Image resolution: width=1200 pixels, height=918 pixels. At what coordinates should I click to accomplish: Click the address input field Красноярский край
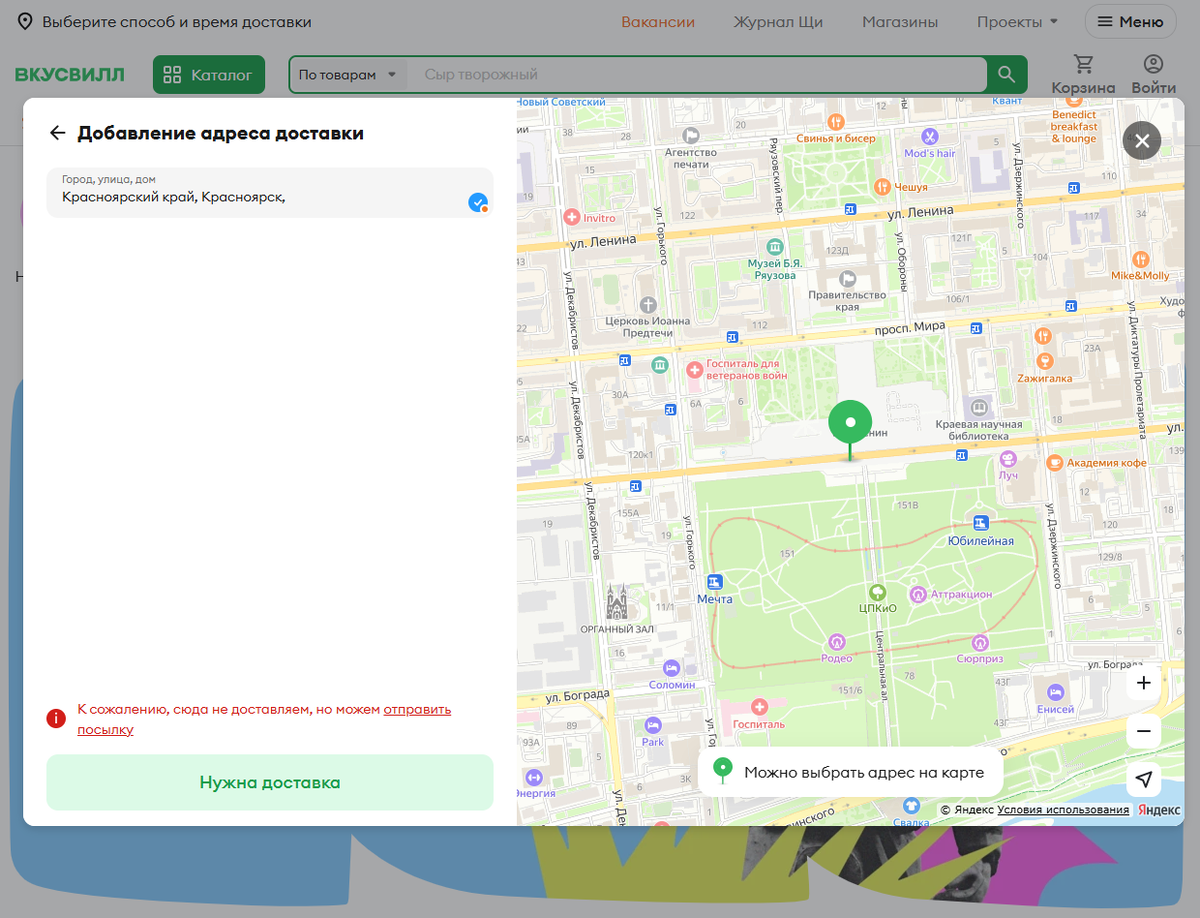point(270,192)
